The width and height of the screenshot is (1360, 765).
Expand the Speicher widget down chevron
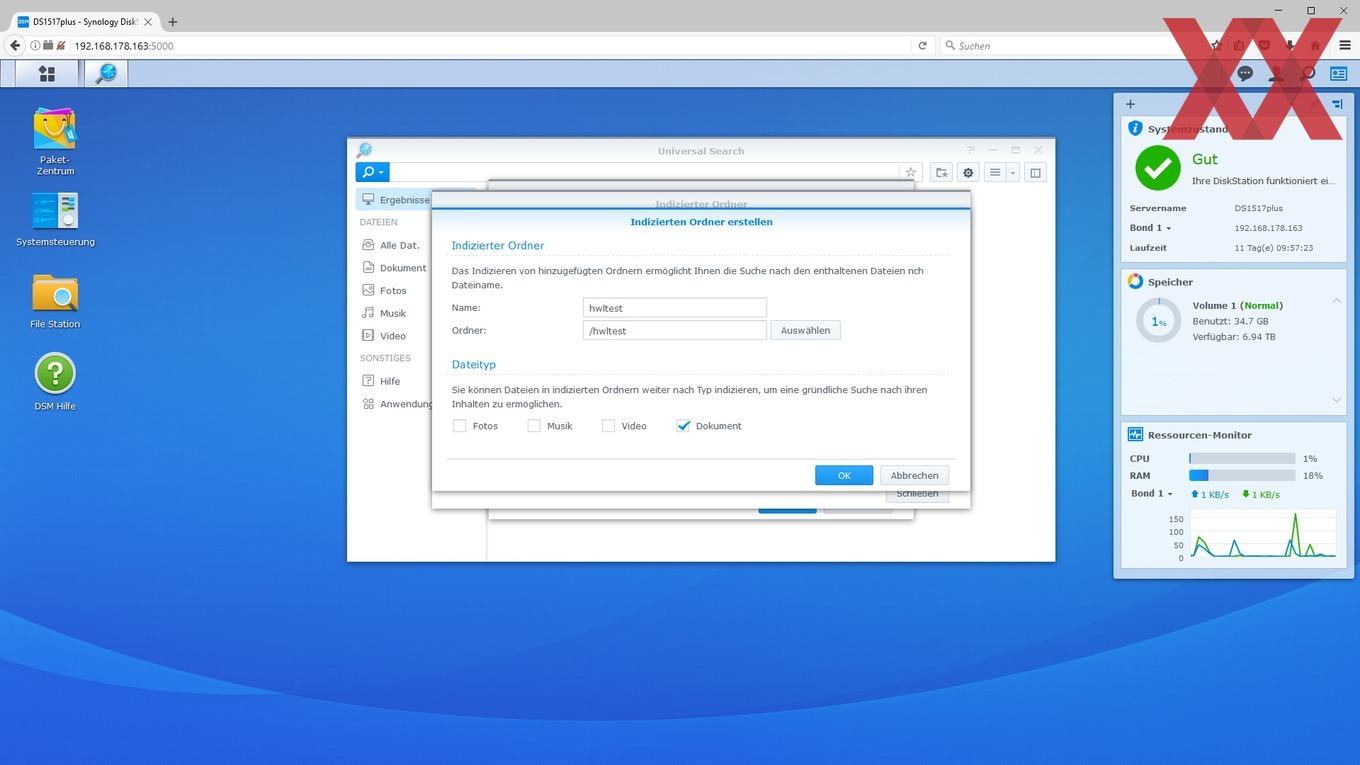tap(1336, 400)
